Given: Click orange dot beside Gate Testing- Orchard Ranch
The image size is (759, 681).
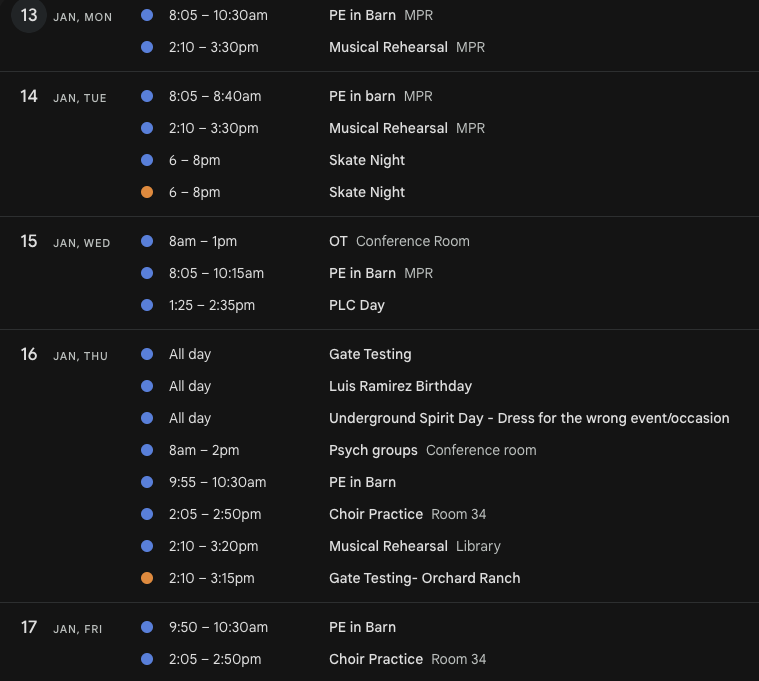Looking at the screenshot, I should (147, 578).
